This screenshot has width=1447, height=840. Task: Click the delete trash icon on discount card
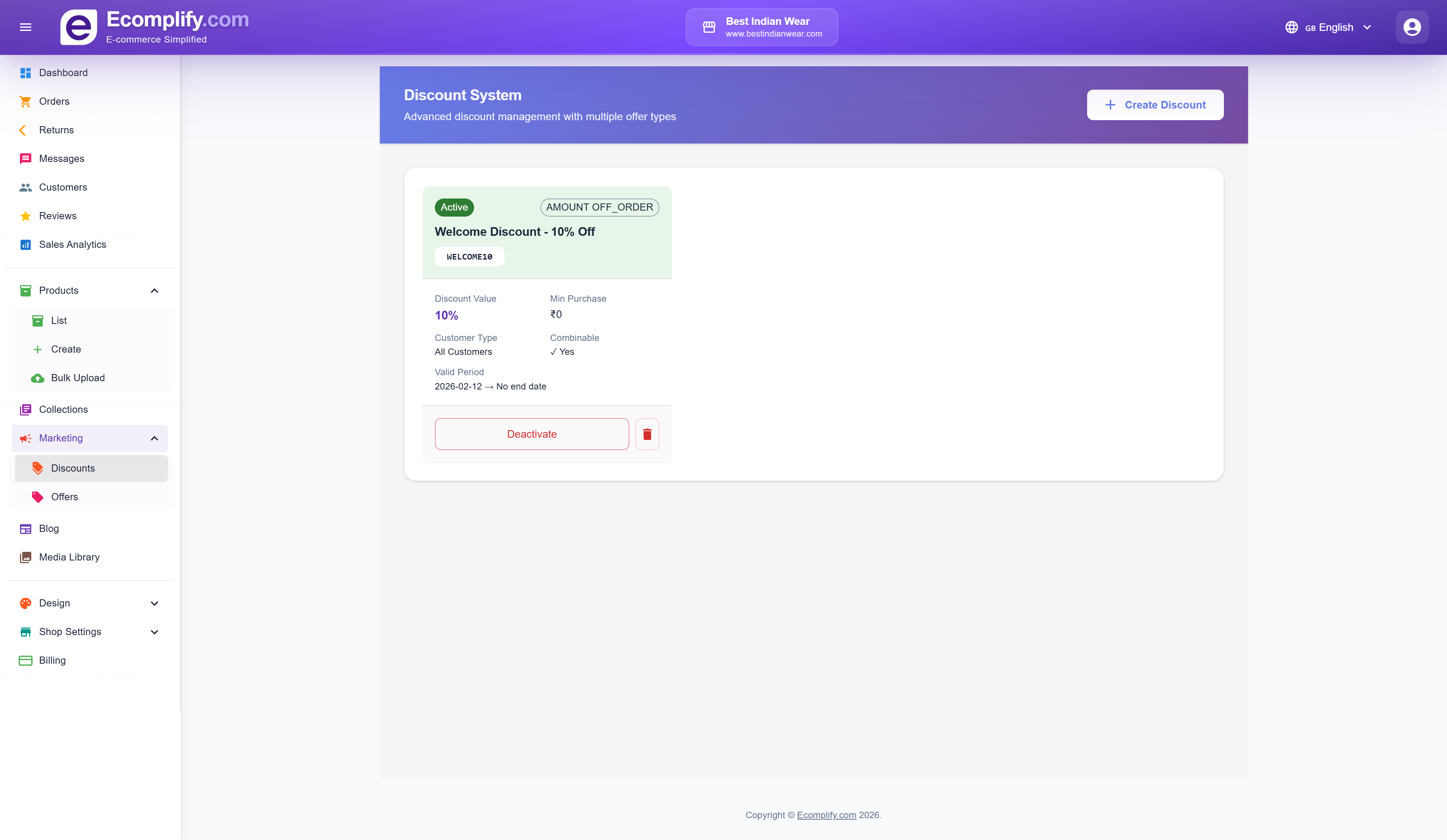[x=647, y=434]
